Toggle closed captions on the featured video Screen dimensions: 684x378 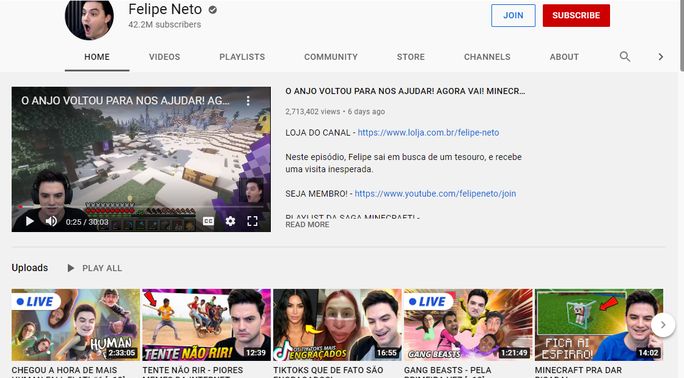coord(209,221)
